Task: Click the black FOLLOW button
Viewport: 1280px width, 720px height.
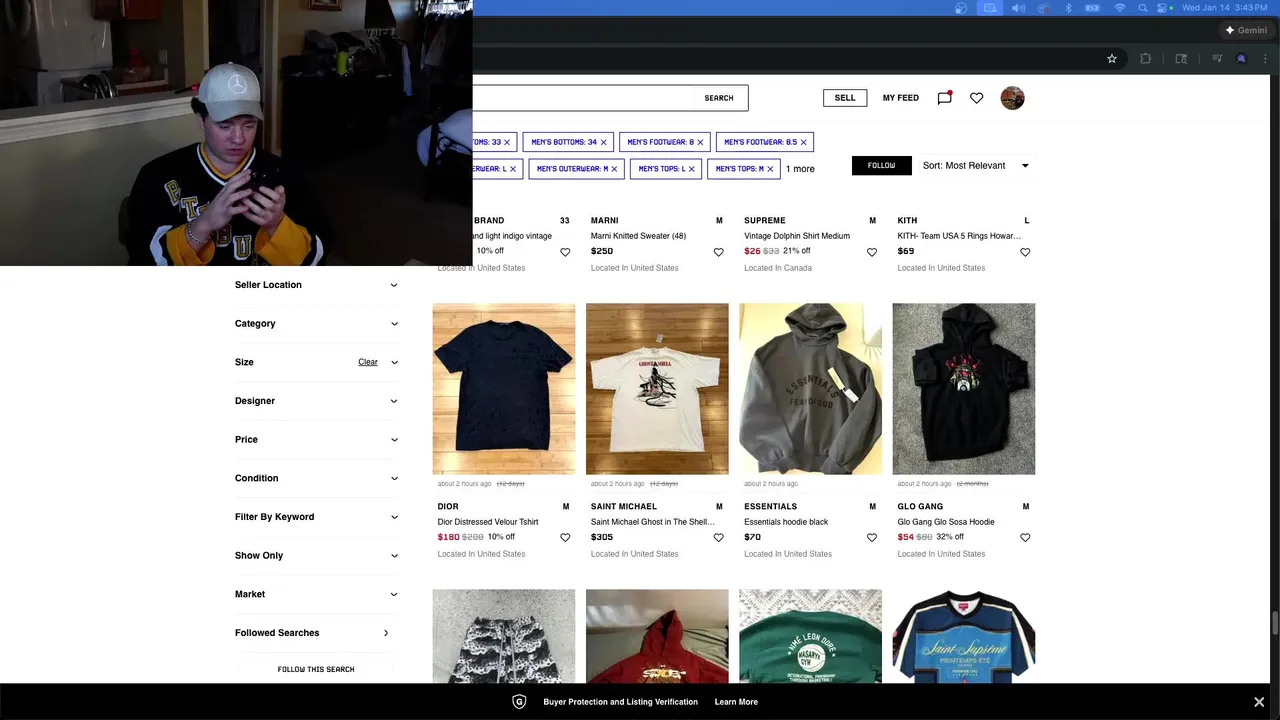Action: coord(881,166)
